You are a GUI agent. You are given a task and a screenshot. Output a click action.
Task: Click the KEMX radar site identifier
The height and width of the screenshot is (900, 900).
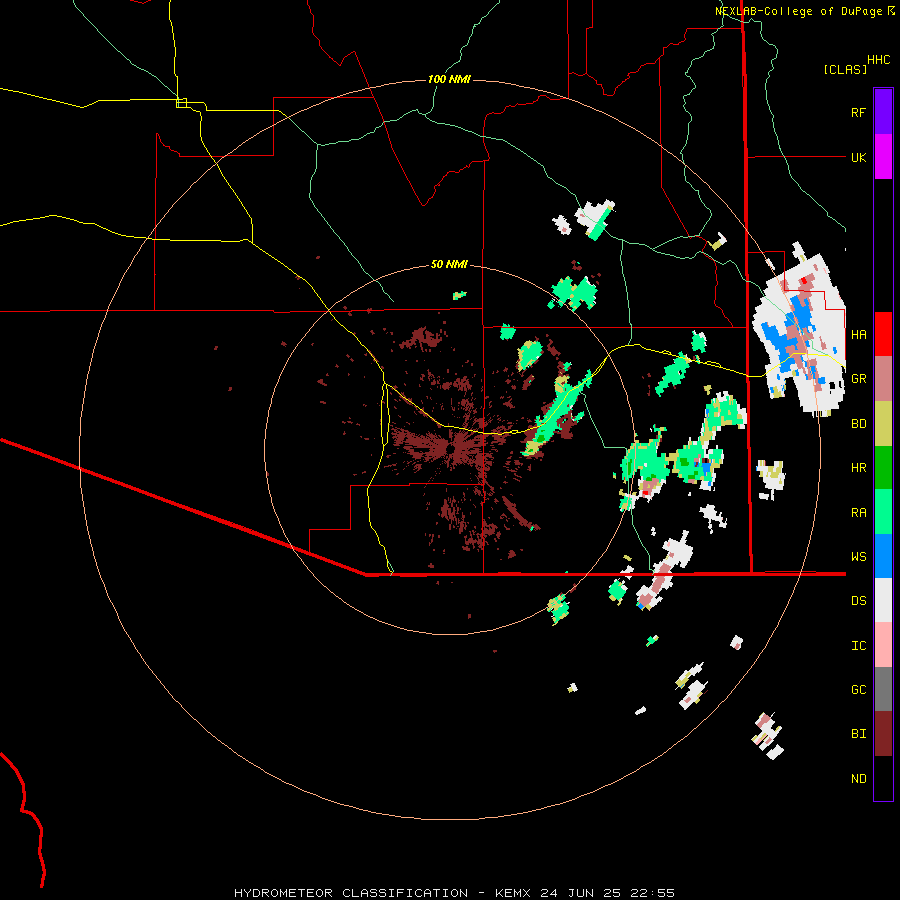coord(513,893)
